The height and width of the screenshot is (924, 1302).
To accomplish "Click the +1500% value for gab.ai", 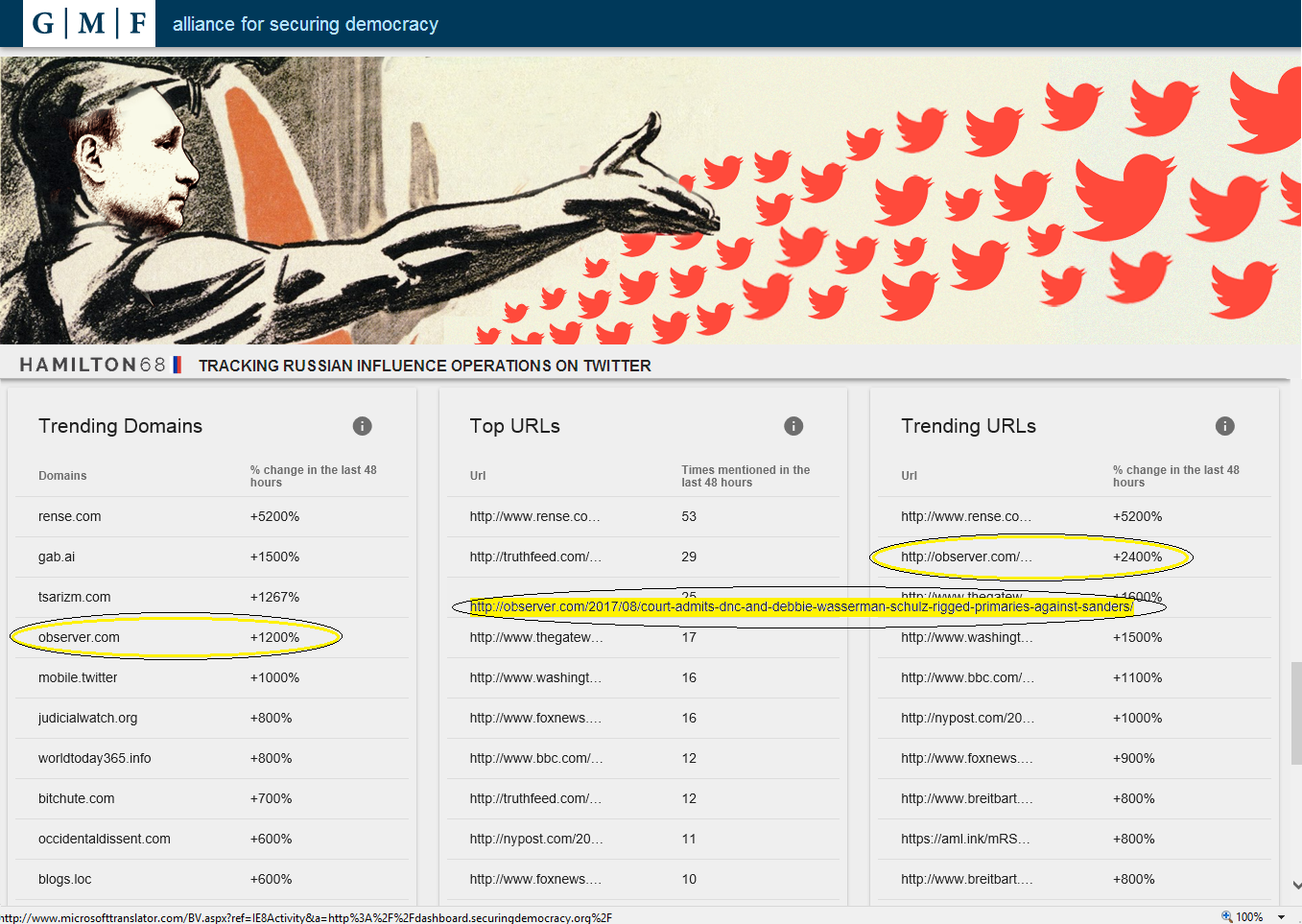I will pos(274,557).
